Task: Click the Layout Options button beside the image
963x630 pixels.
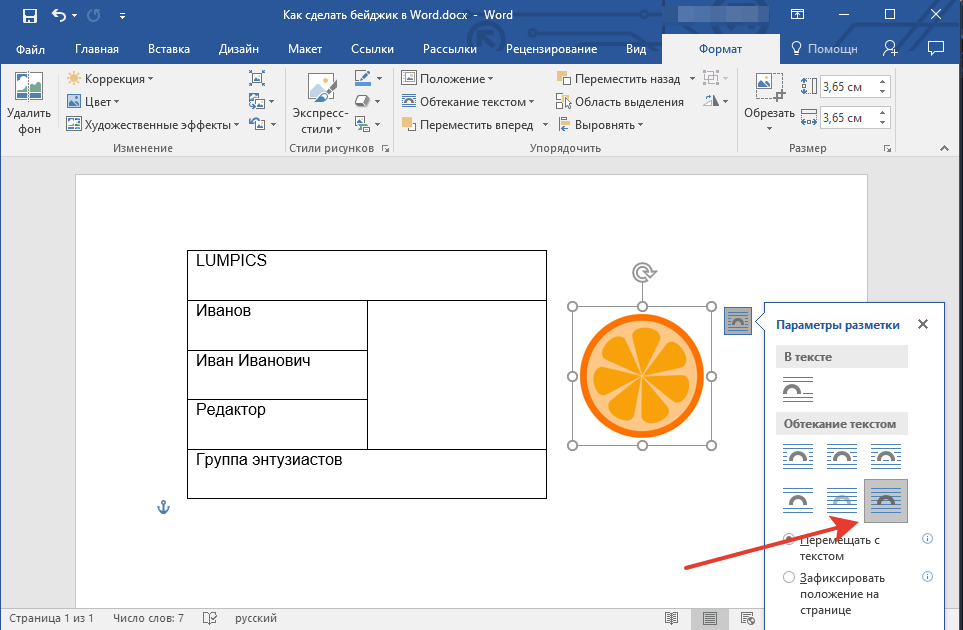Action: coord(738,321)
